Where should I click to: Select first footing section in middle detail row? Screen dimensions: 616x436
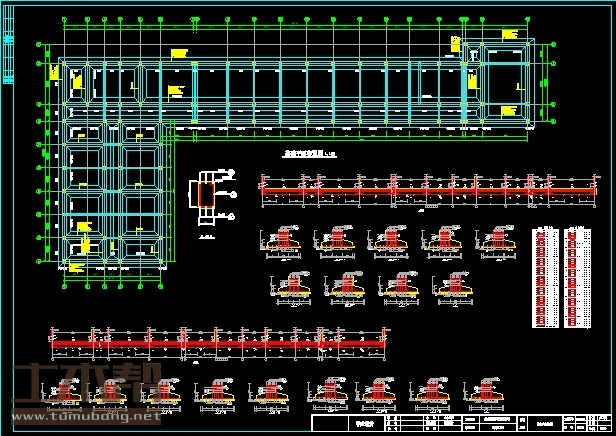(294, 286)
